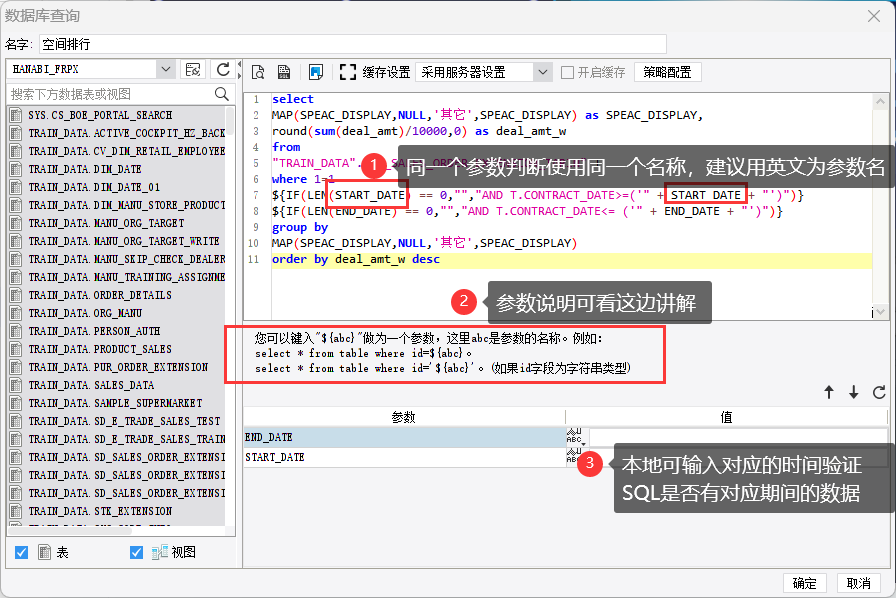Click the search magnifier icon
Image resolution: width=896 pixels, height=598 pixels.
pyautogui.click(x=222, y=94)
